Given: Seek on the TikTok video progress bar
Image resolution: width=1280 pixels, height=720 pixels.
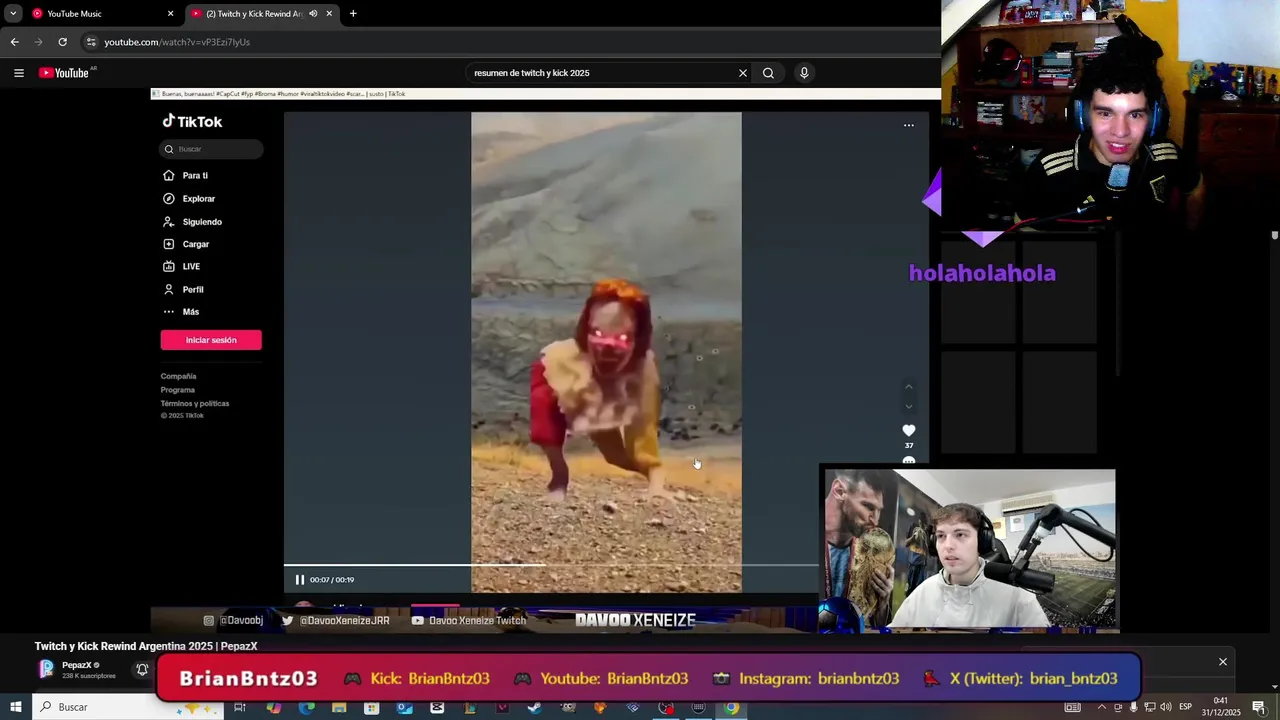Looking at the screenshot, I should click(551, 565).
